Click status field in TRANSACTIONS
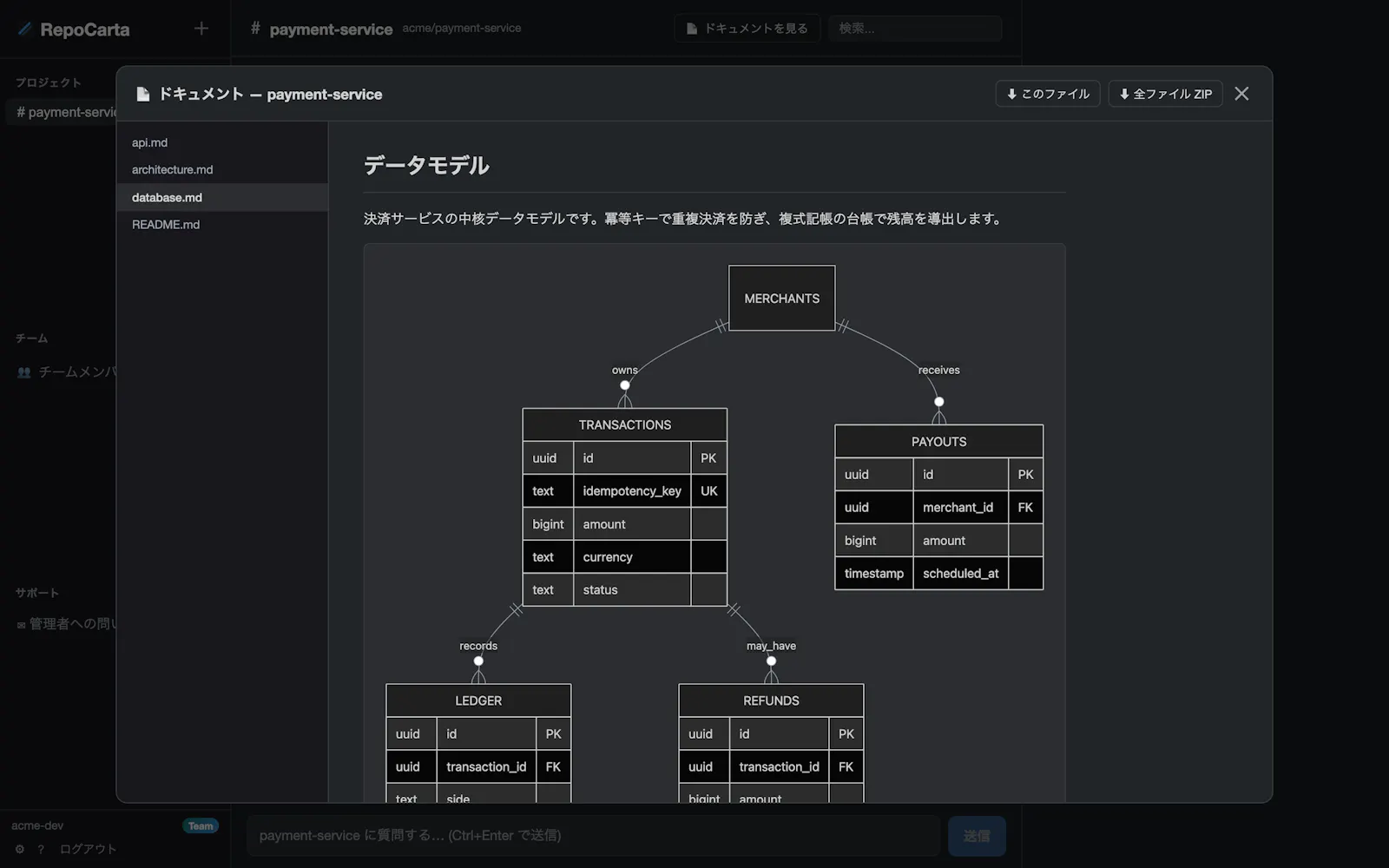This screenshot has height=868, width=1389. (632, 589)
